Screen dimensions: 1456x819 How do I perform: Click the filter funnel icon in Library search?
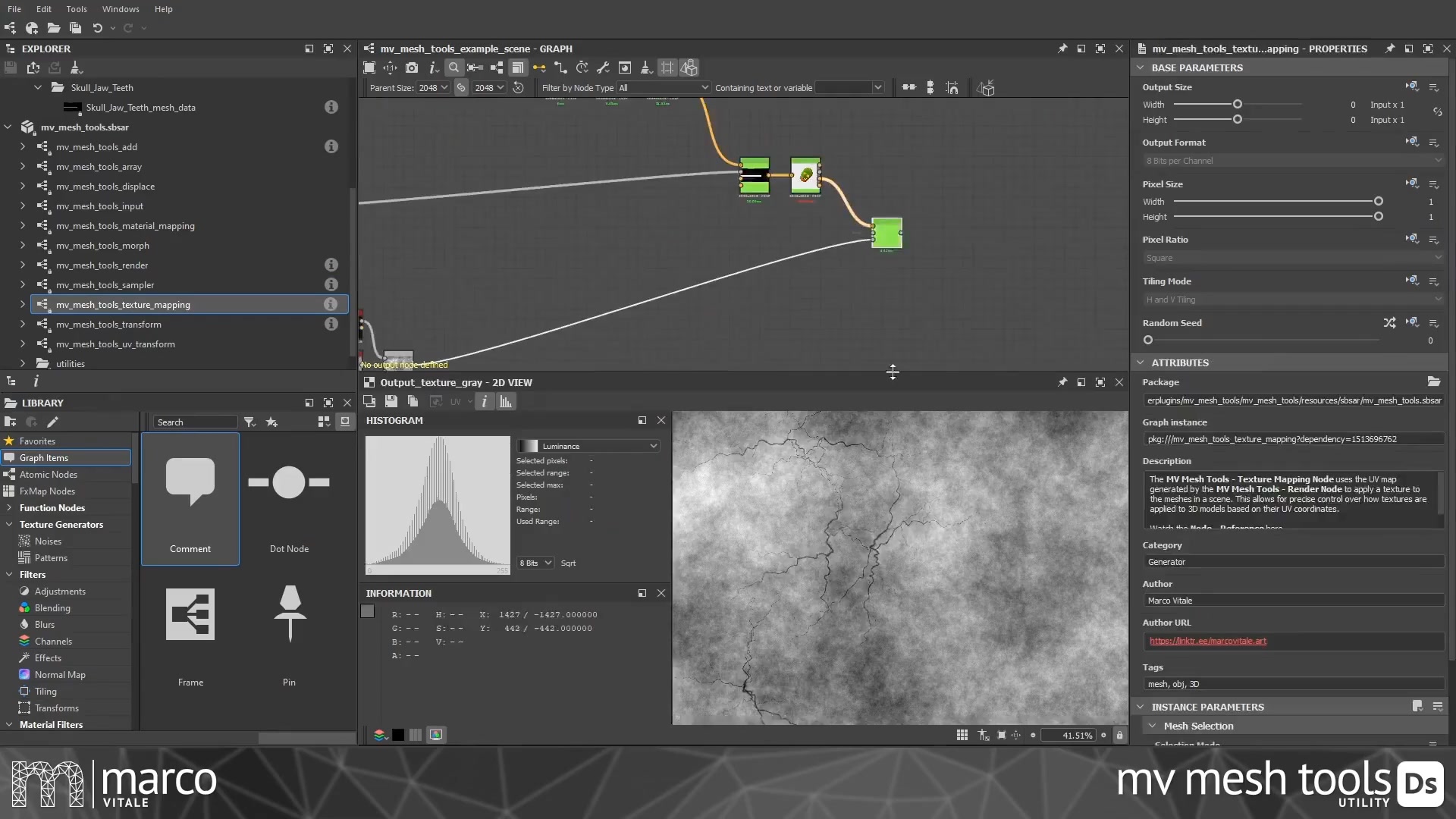click(x=249, y=422)
